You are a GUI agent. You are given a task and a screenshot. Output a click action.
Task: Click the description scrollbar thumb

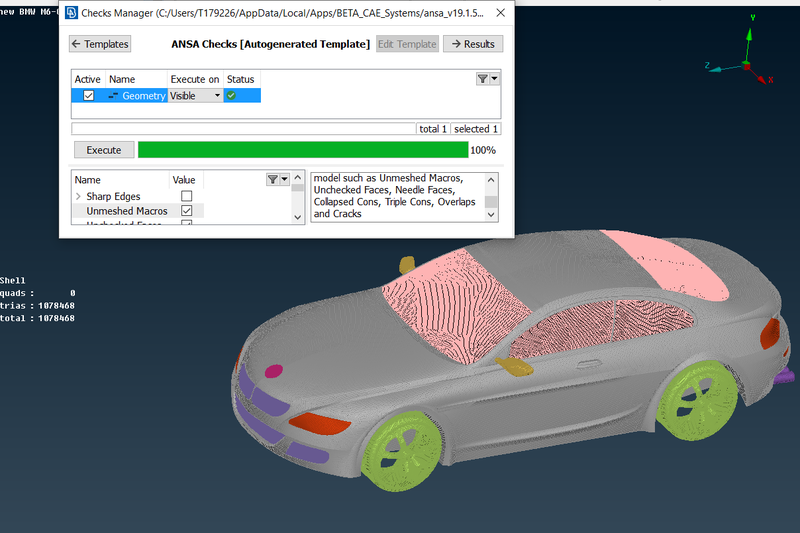pyautogui.click(x=491, y=201)
